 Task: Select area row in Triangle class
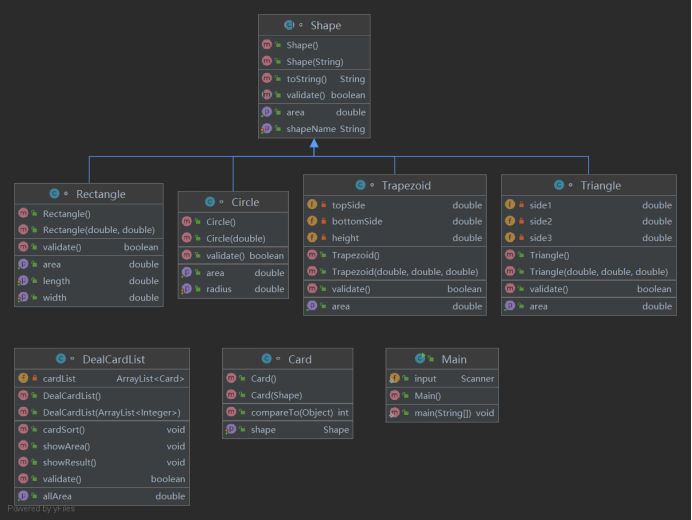point(589,306)
